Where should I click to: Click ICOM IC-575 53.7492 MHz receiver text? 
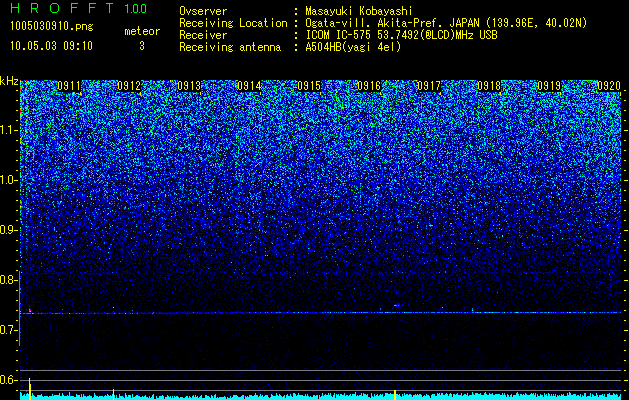tap(401, 35)
